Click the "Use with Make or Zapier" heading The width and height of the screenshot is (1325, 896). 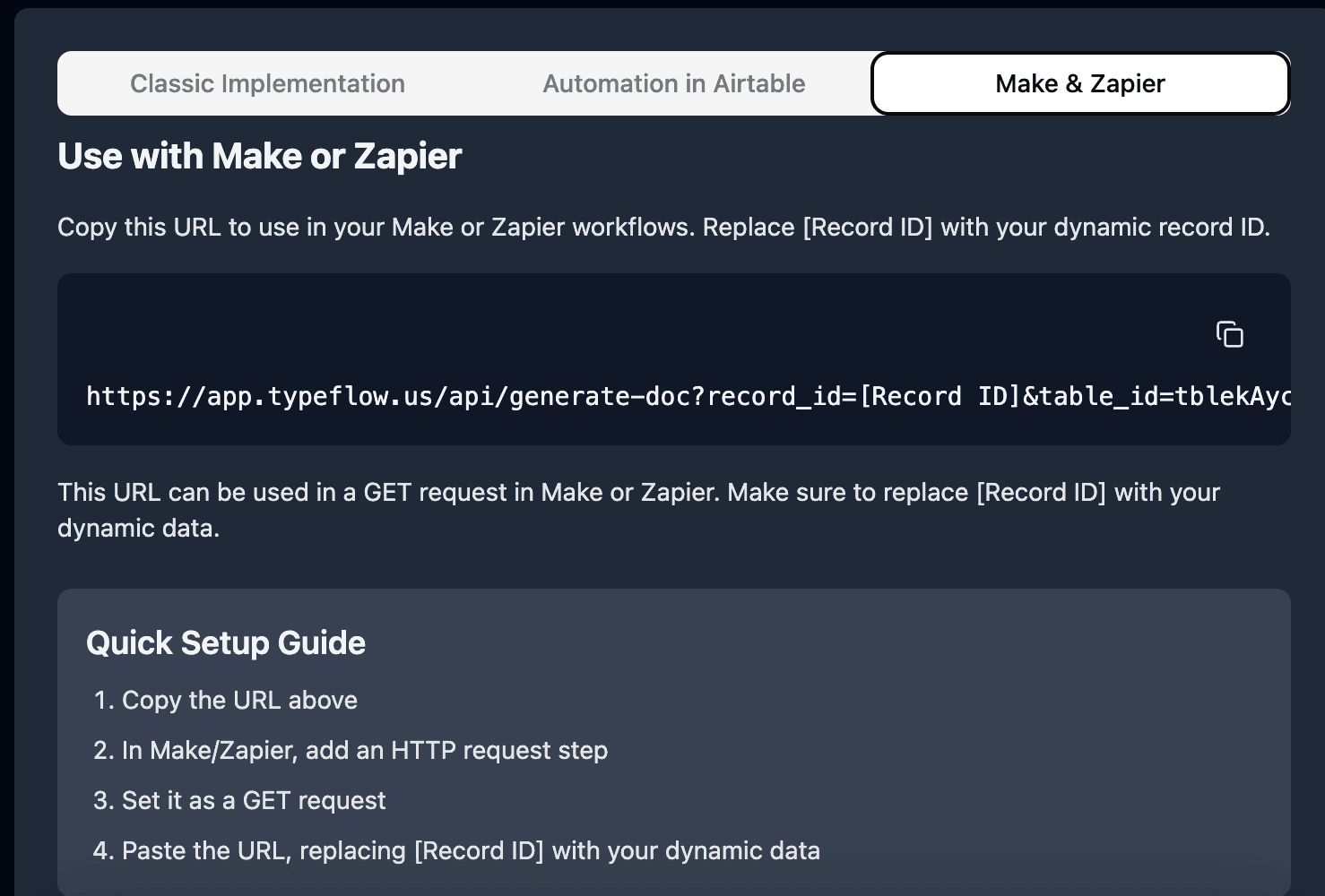tap(259, 156)
